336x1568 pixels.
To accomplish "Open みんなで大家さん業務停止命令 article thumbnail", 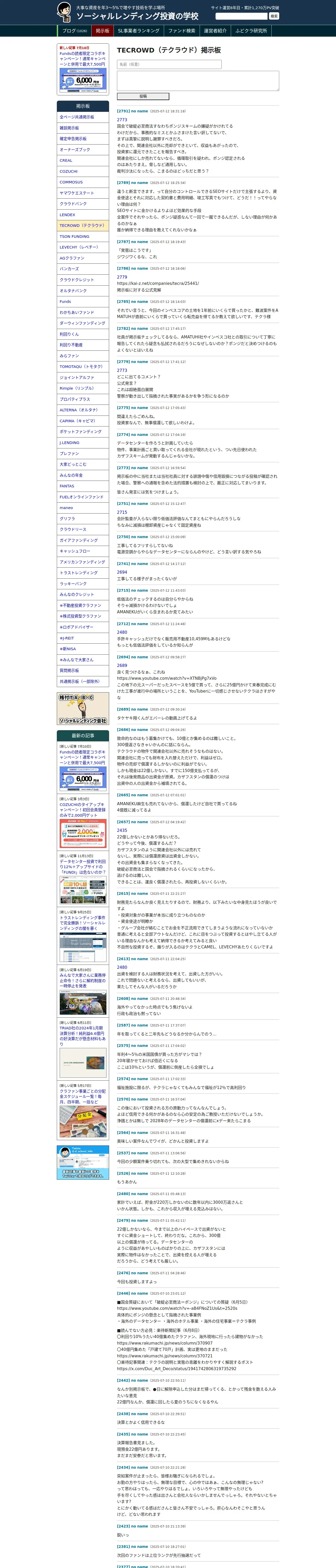I will point(83,1002).
